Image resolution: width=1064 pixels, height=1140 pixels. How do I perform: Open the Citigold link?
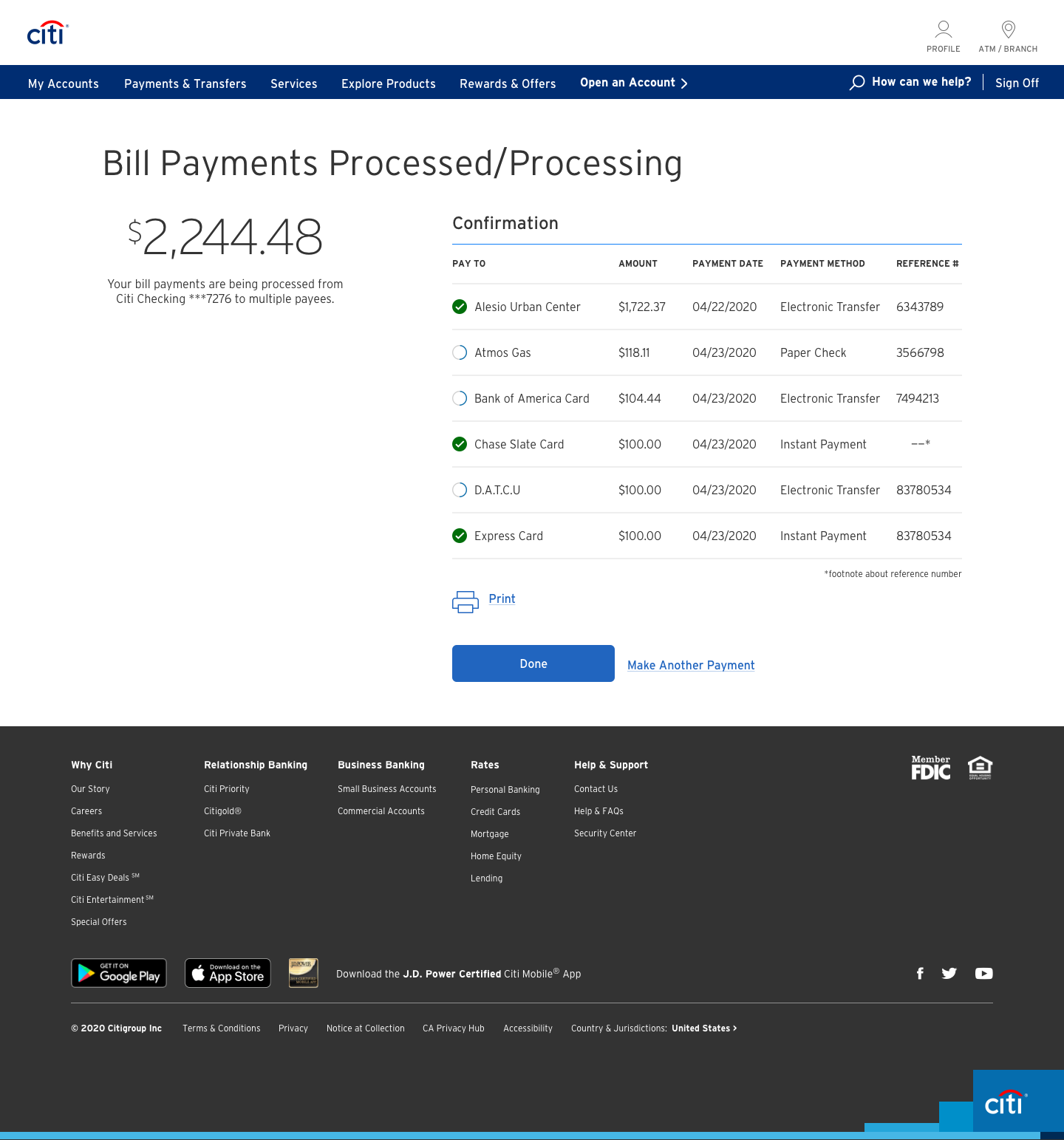[222, 810]
